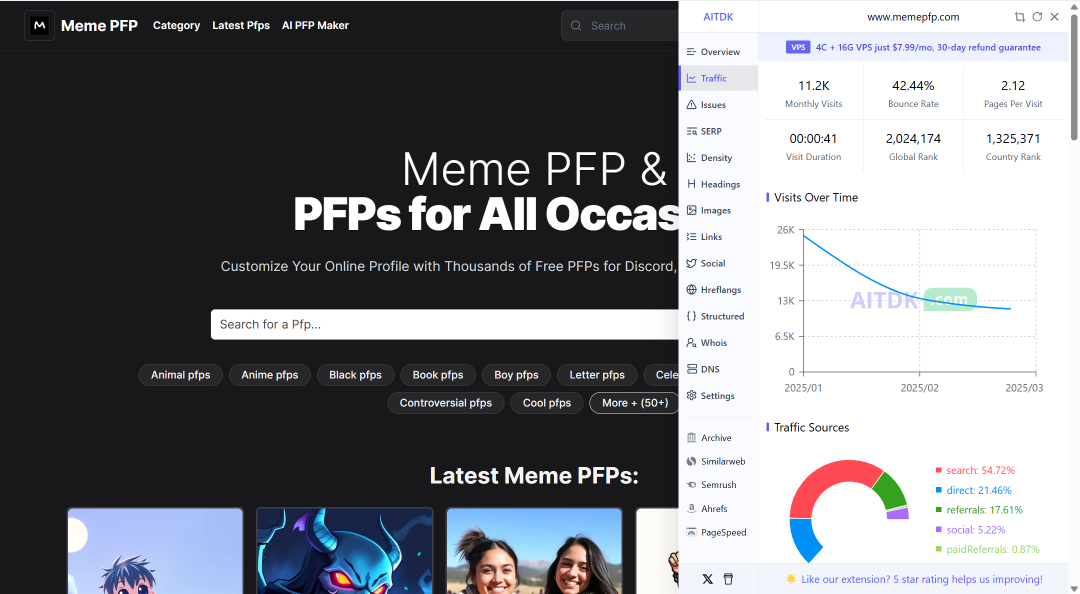Click the blue direct: 21.46% legend entry
The width and height of the screenshot is (1080, 594).
coord(973,491)
